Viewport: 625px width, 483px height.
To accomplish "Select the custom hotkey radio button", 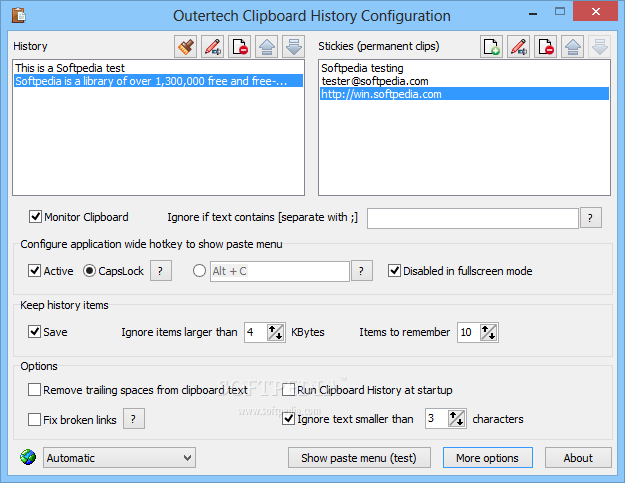I will 199,271.
